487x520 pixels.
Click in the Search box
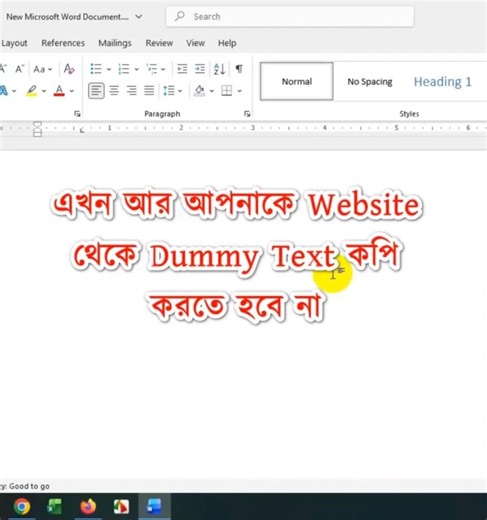(x=290, y=16)
